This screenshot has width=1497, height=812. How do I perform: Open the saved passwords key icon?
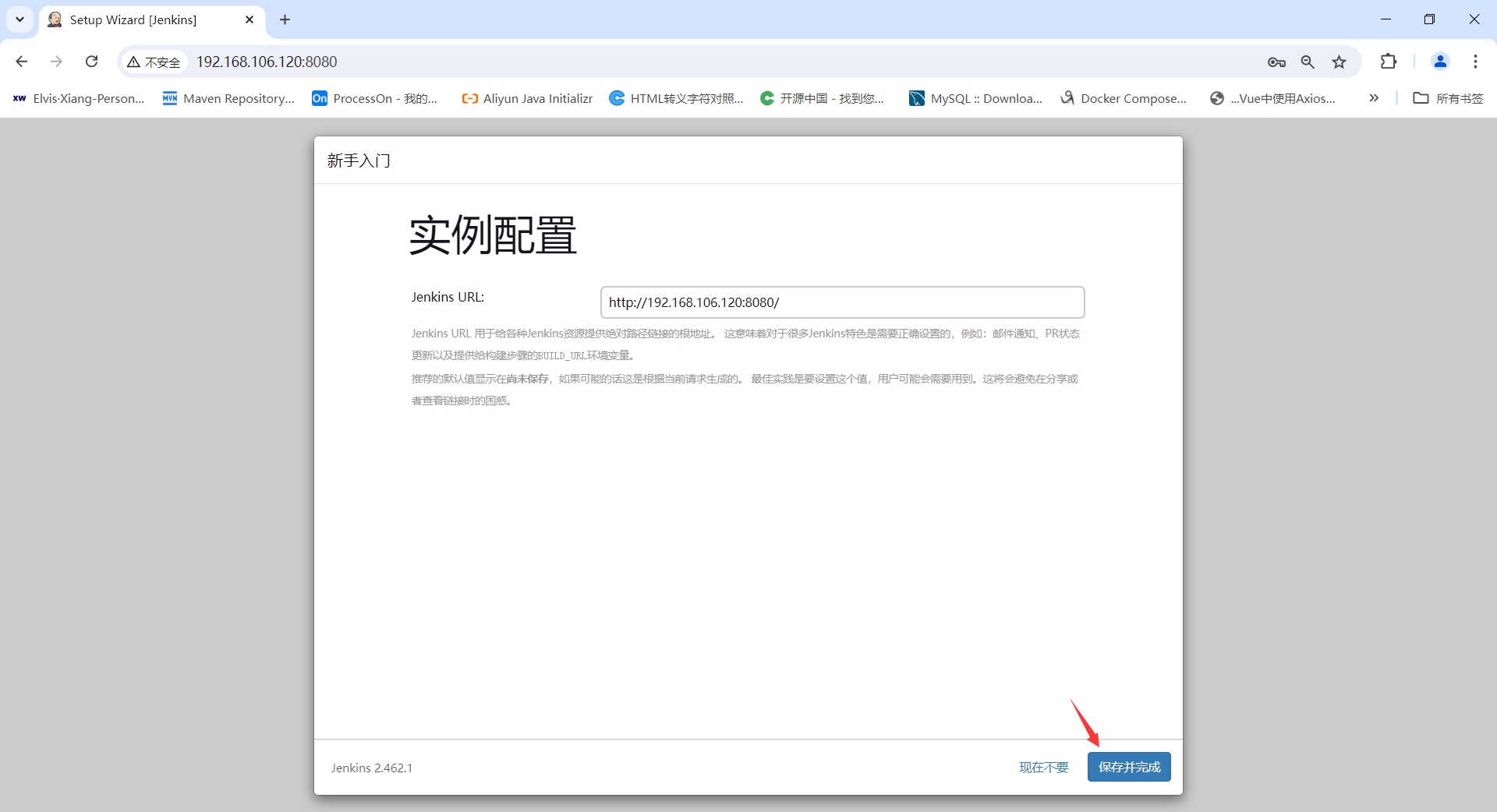pos(1276,62)
